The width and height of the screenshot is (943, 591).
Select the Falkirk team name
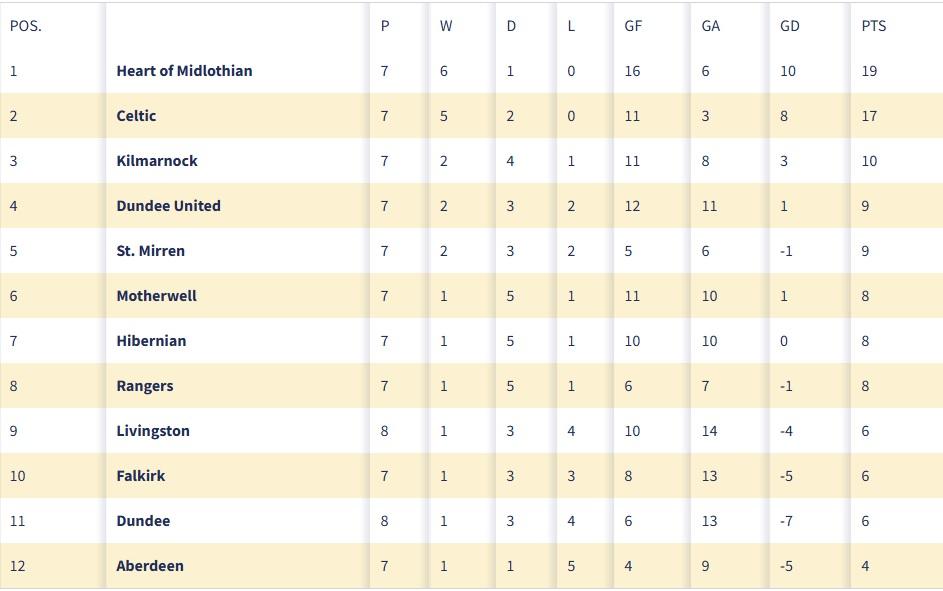coord(141,476)
